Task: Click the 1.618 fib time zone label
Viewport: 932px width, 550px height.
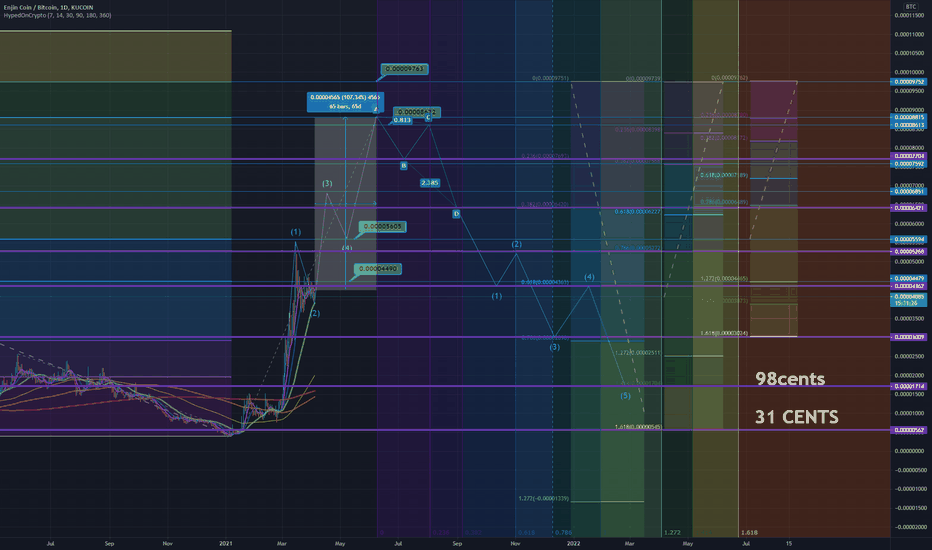Action: pyautogui.click(x=750, y=533)
